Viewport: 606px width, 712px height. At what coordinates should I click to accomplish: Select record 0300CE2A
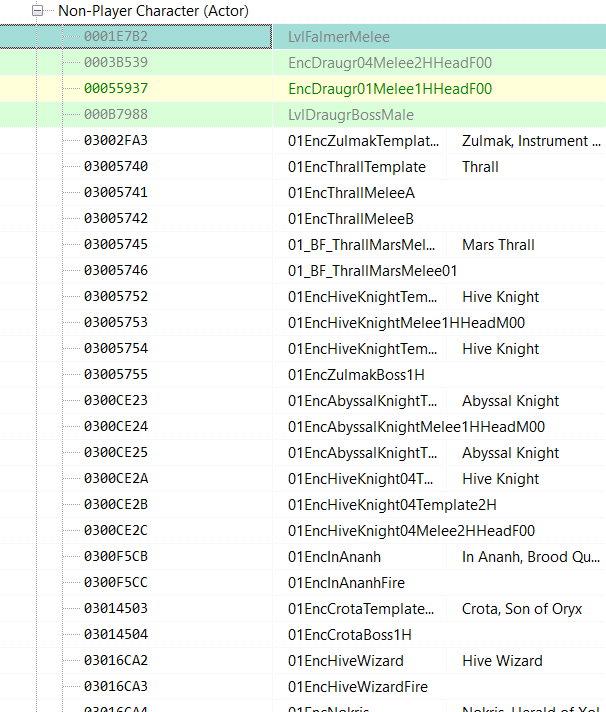116,478
